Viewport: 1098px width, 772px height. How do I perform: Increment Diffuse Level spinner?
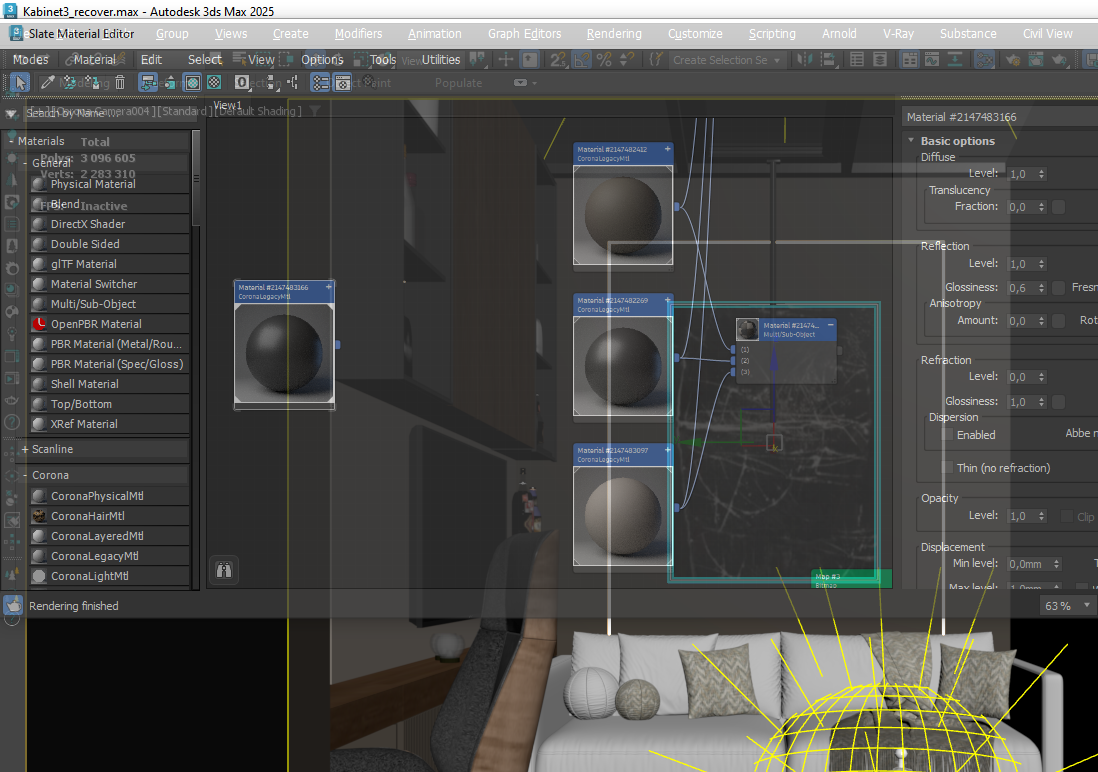point(1041,171)
